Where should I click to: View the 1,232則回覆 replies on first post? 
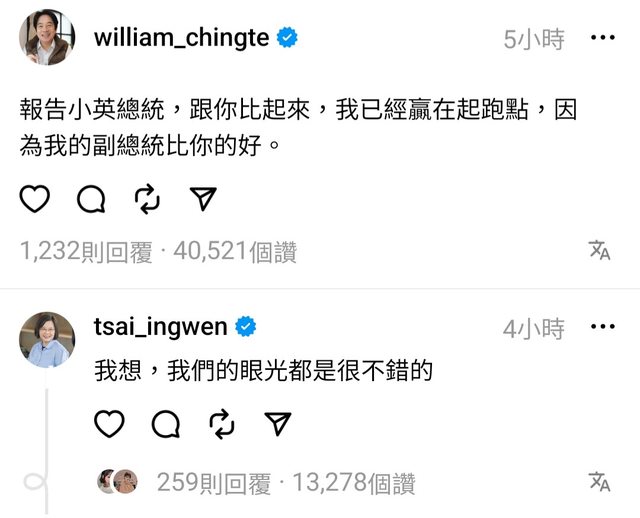[x=86, y=251]
